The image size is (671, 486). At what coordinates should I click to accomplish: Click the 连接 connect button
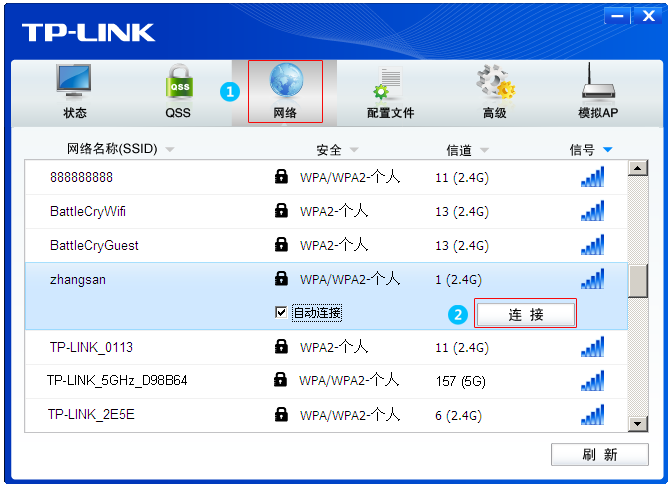pyautogui.click(x=526, y=314)
